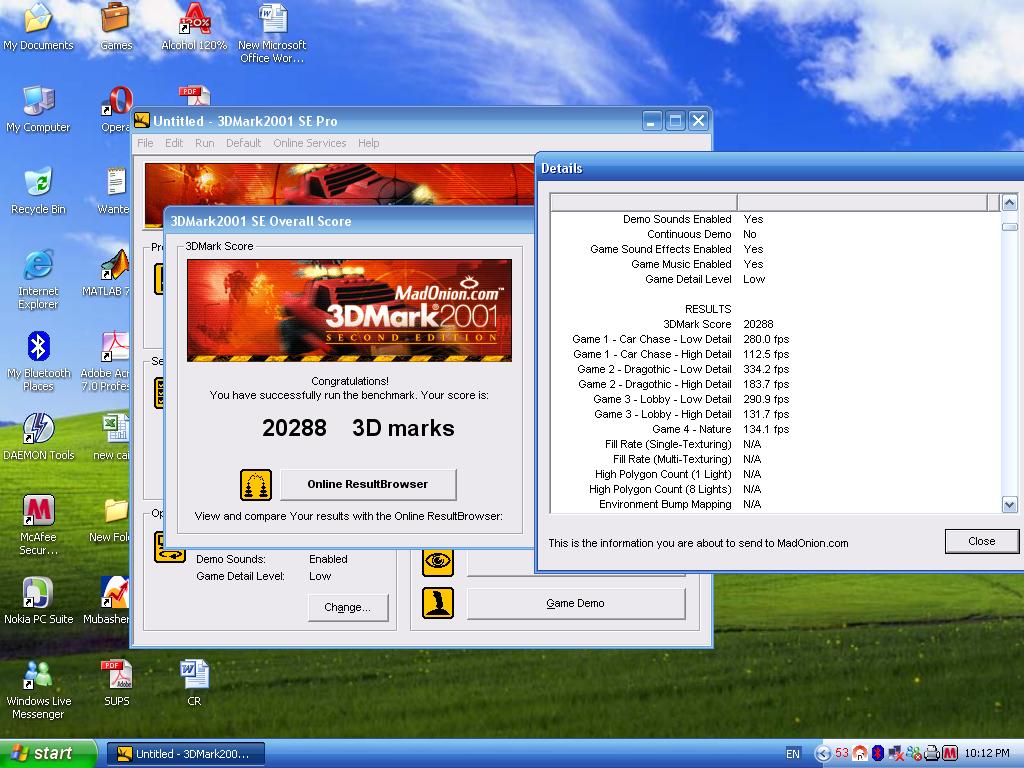Open New Microsoft Office Word document icon
Viewport: 1024px width, 768px height.
click(x=272, y=33)
